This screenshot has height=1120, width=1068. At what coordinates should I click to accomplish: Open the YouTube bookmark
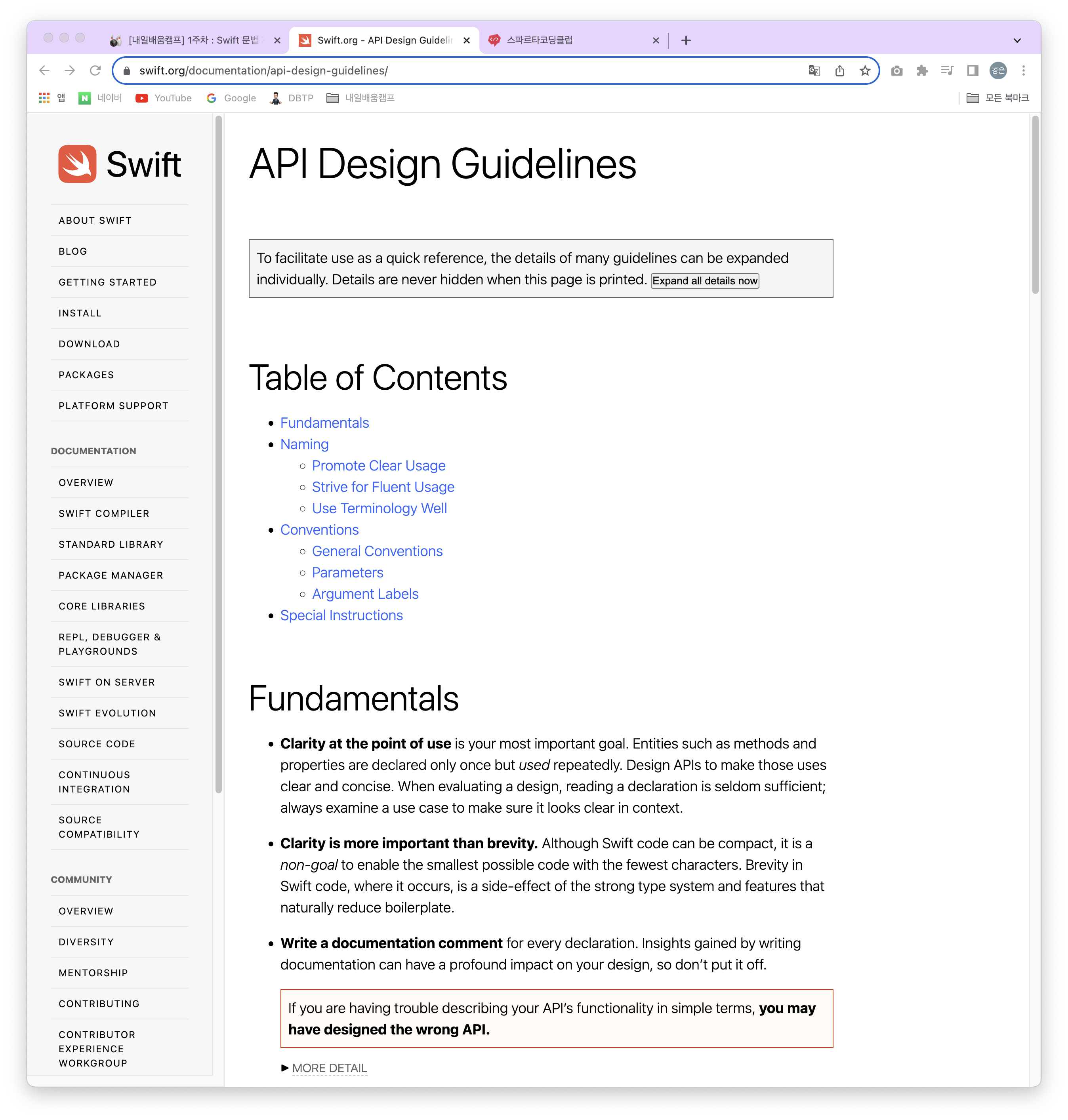(x=163, y=98)
